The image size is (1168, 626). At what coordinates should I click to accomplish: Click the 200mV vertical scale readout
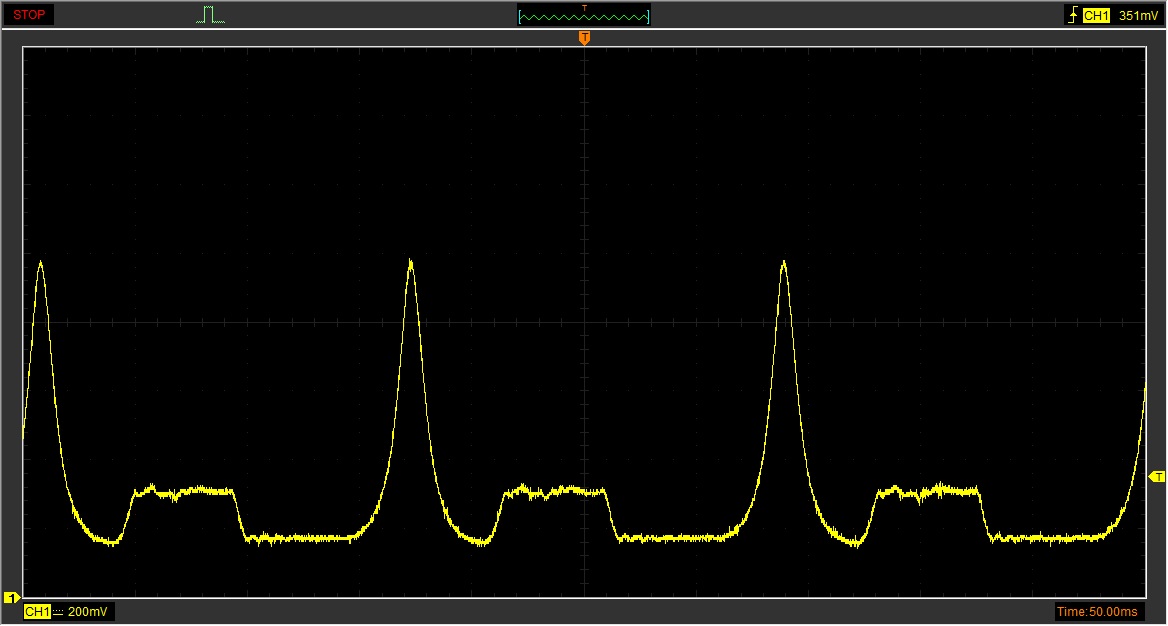[88, 612]
